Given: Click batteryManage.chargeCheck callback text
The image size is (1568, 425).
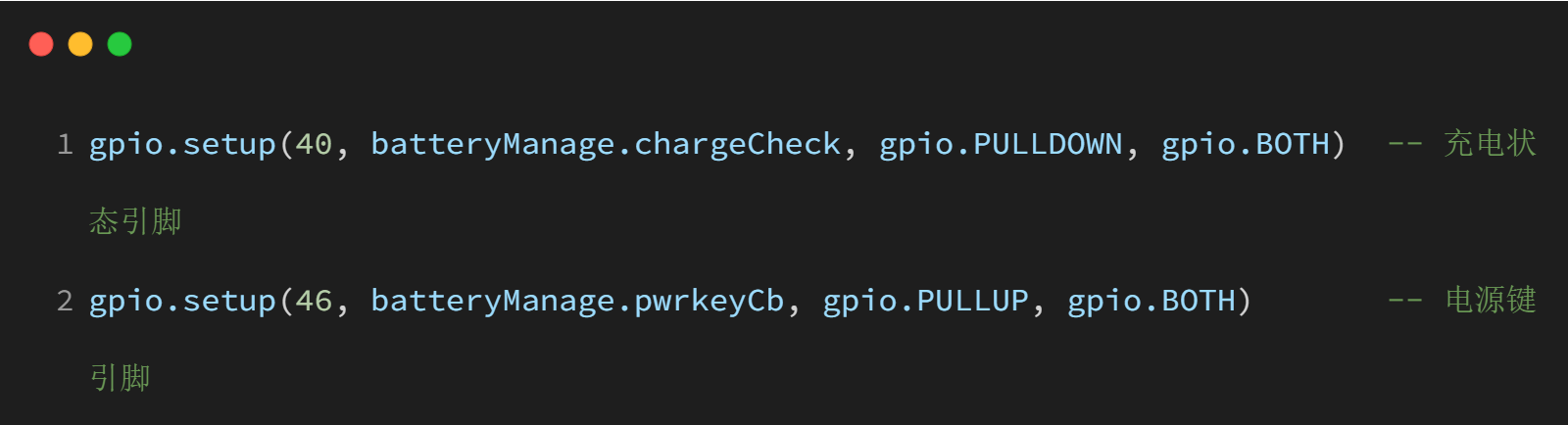Looking at the screenshot, I should tap(606, 145).
